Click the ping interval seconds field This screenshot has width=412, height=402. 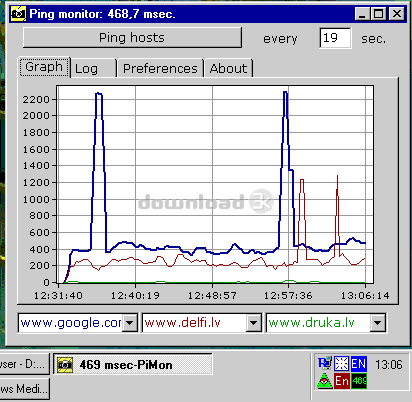(335, 38)
